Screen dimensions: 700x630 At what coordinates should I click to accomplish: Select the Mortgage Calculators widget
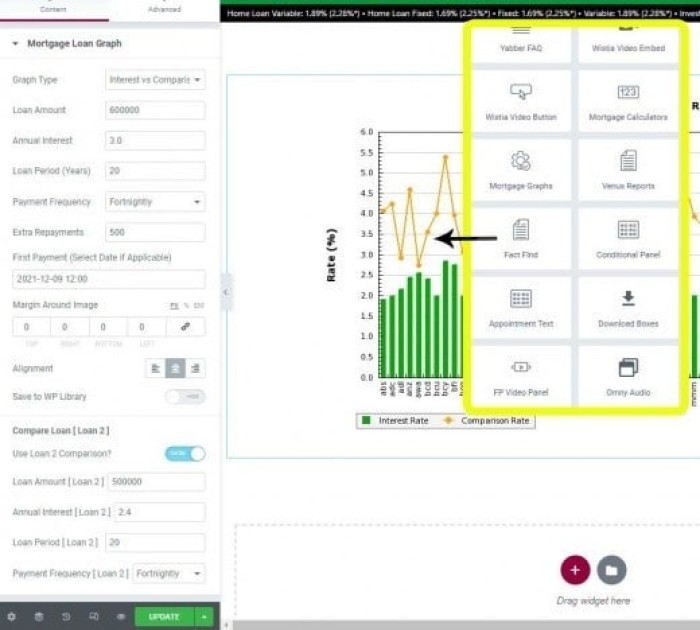(x=627, y=100)
